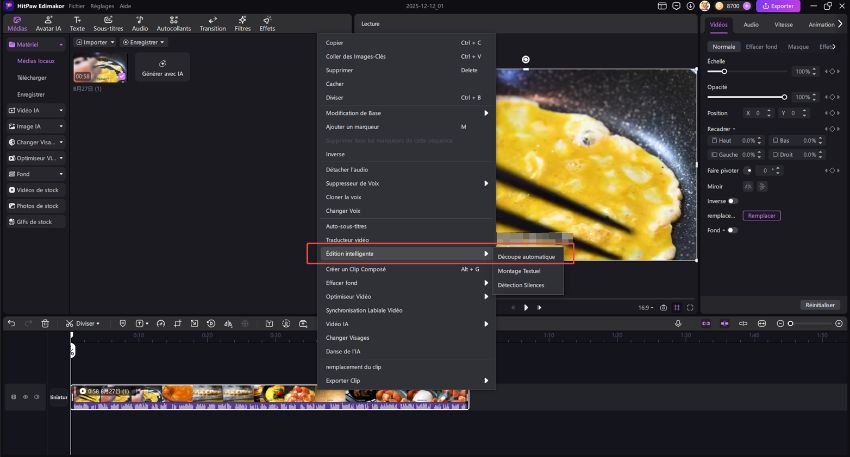The image size is (850, 457).
Task: Click Générer avec IA card
Action: pos(163,67)
